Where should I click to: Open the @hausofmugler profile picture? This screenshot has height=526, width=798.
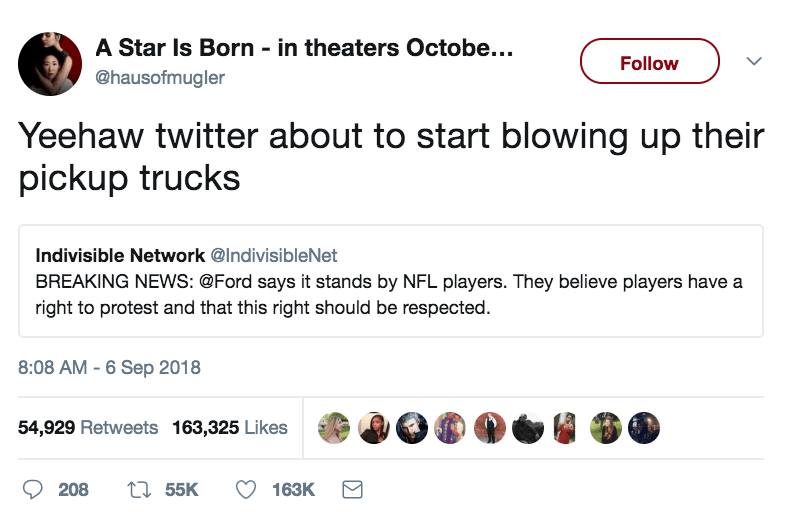(x=51, y=63)
